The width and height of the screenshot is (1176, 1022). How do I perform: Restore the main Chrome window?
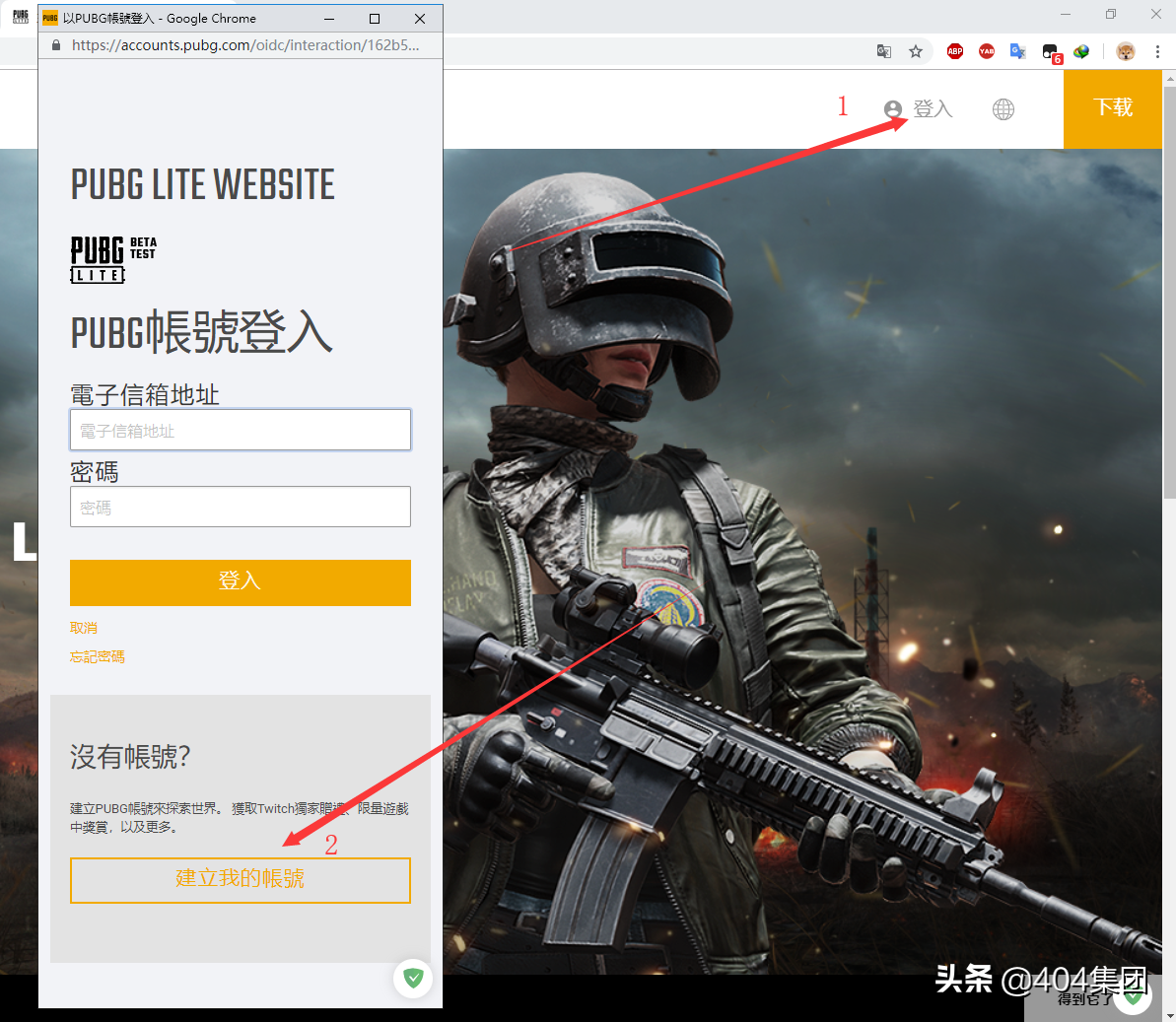pos(1111,14)
